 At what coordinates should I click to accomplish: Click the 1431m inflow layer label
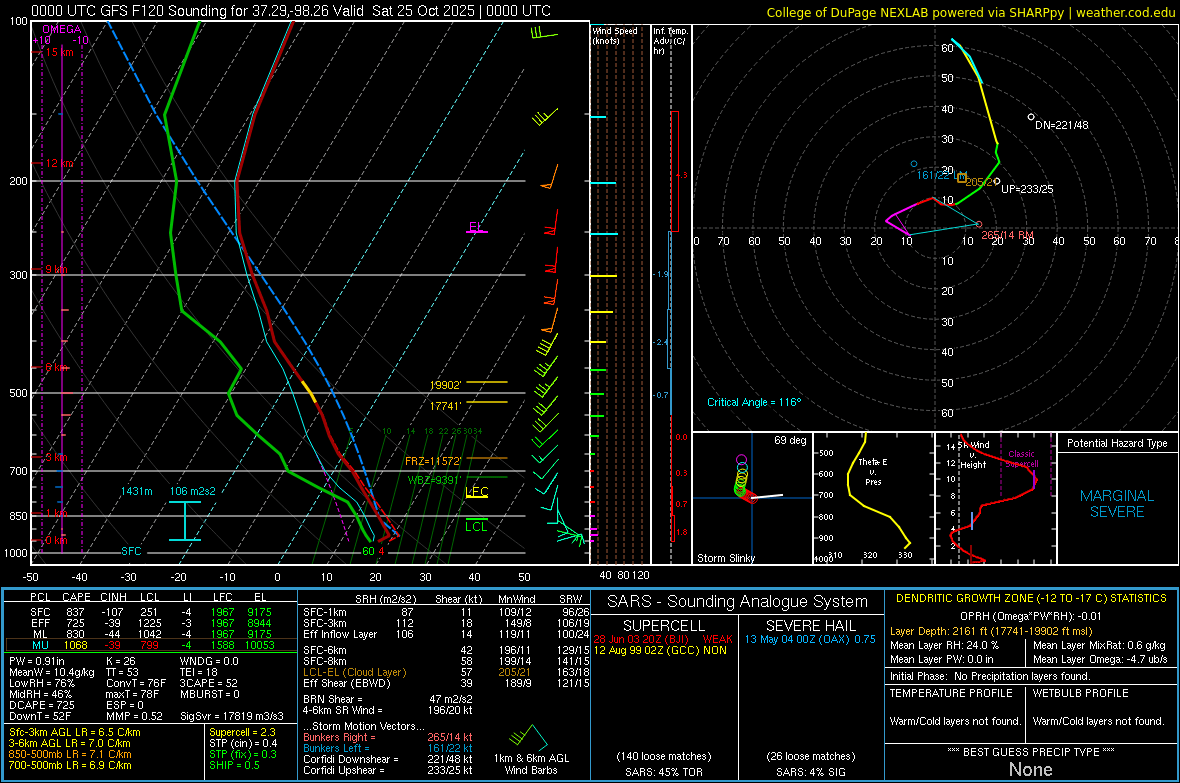[x=136, y=491]
